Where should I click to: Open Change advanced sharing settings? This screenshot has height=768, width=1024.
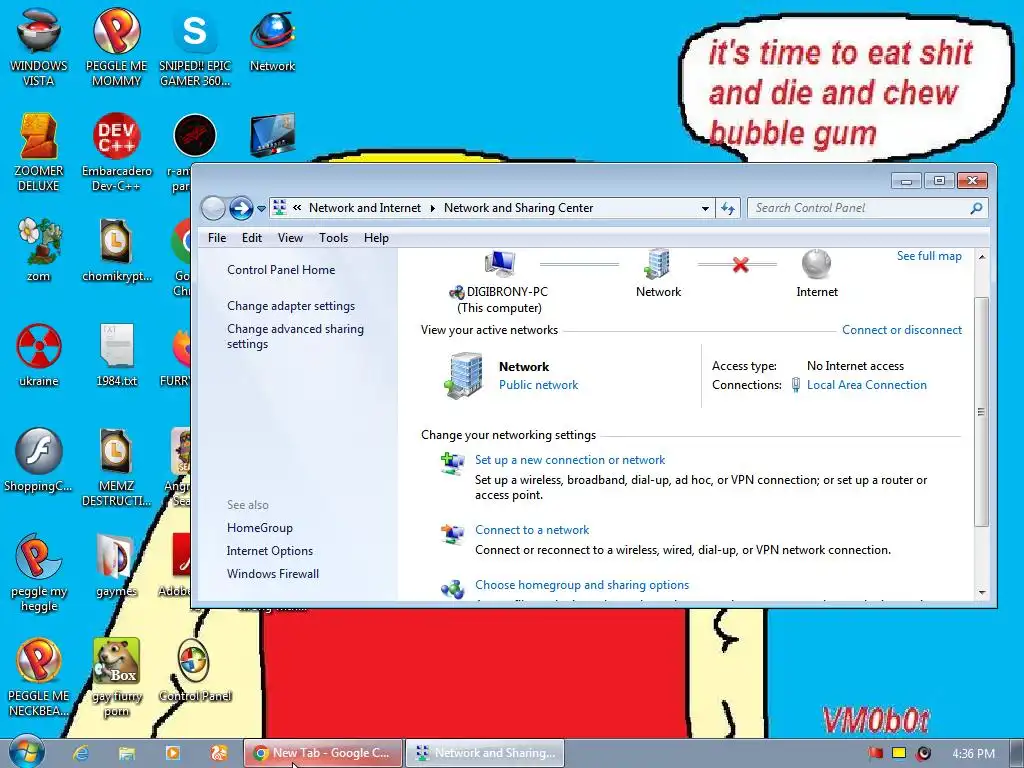click(x=295, y=336)
